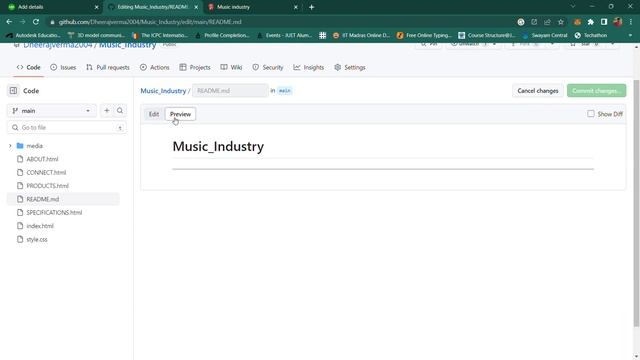Open the tab search dropdown arrow

[x=573, y=7]
